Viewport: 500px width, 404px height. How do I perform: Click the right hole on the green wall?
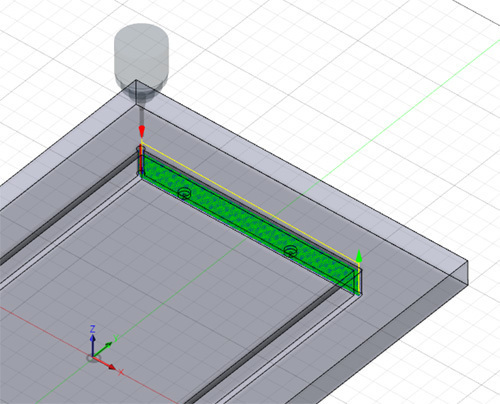291,251
